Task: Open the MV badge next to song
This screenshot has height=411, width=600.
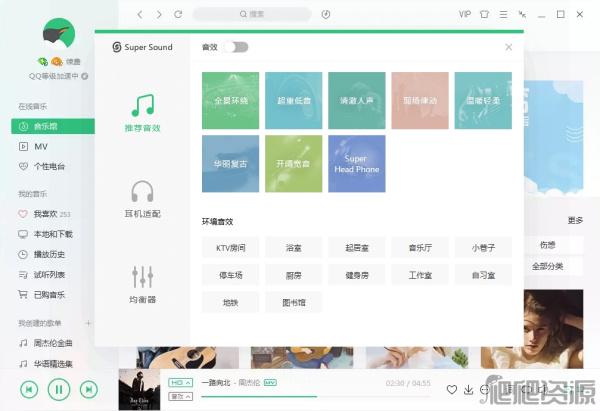Action: tap(270, 383)
